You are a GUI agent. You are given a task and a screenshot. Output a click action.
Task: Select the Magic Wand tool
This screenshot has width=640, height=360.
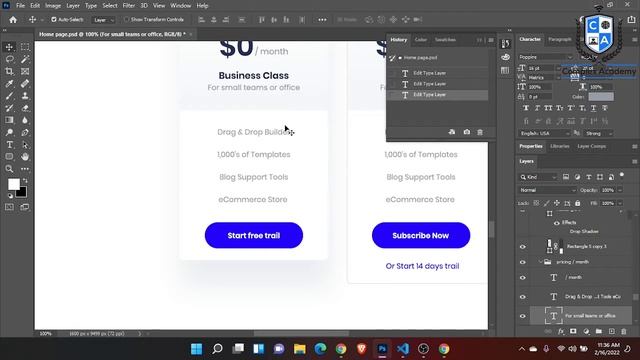pyautogui.click(x=25, y=59)
